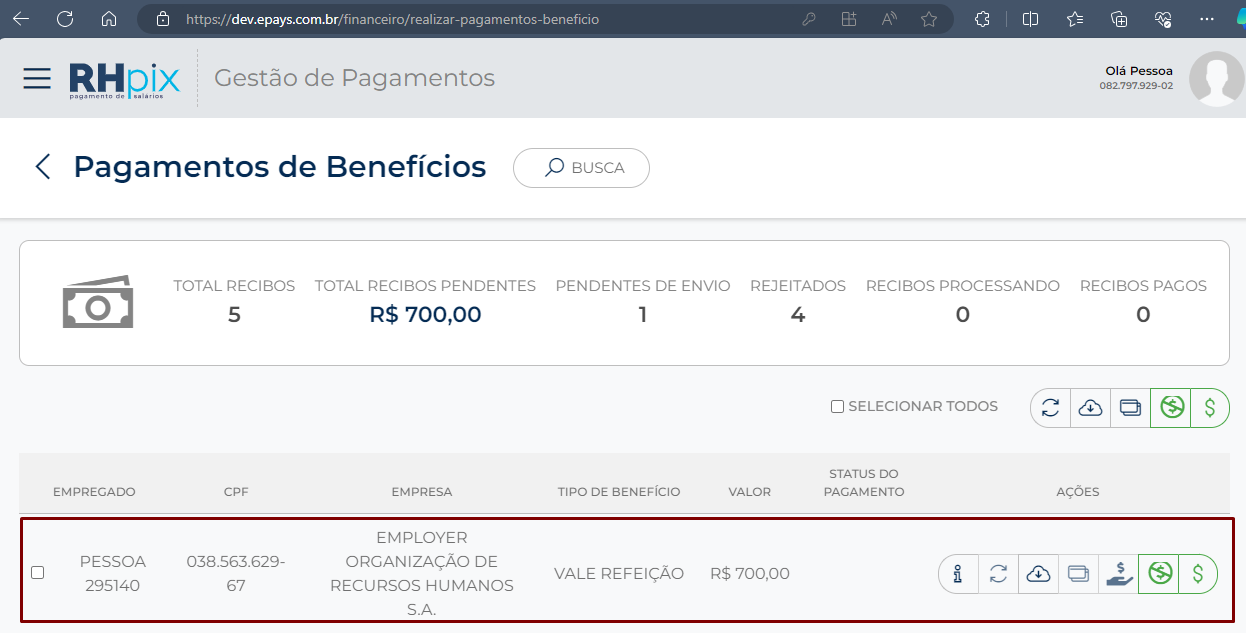1246x633 pixels.
Task: Click the RECIBOS PROCESSANDO count
Action: click(963, 315)
